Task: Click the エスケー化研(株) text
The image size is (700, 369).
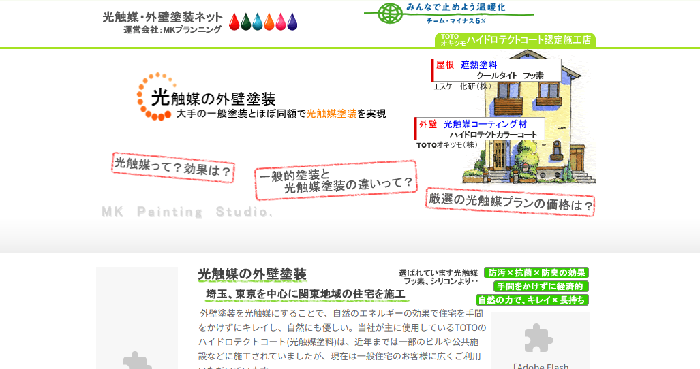Action: pos(462,87)
